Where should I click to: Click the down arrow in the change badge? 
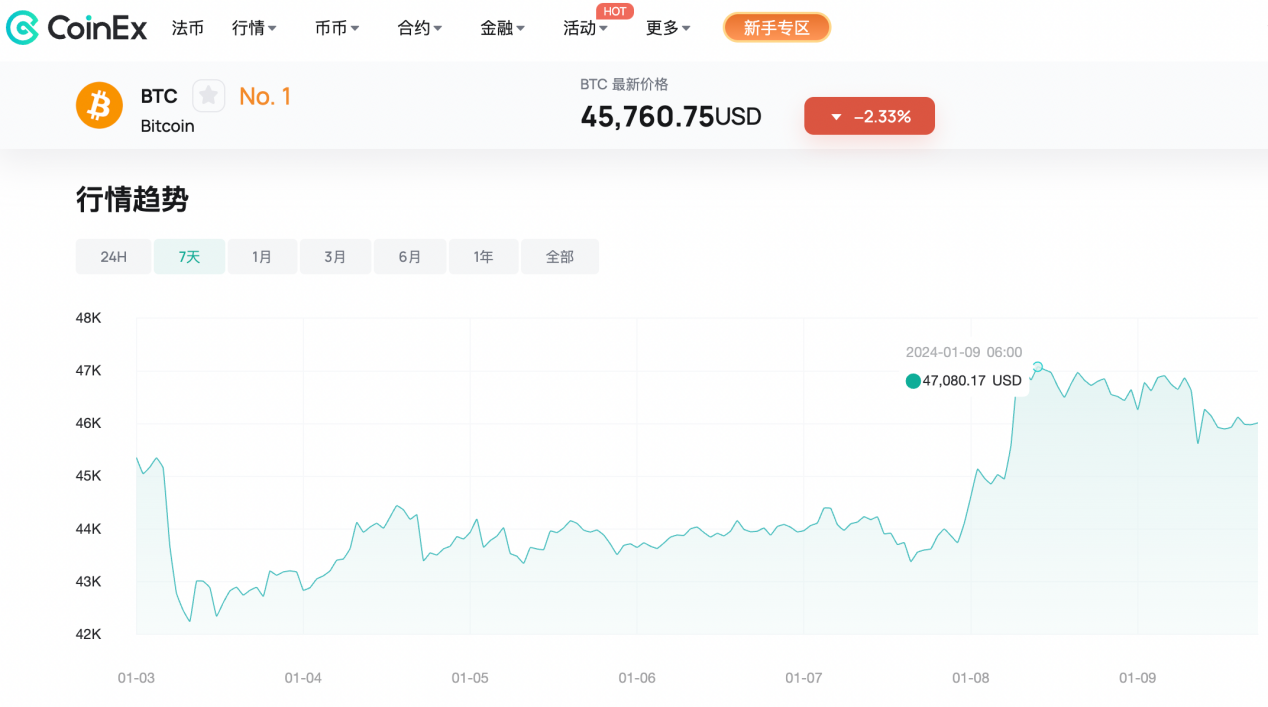point(836,117)
